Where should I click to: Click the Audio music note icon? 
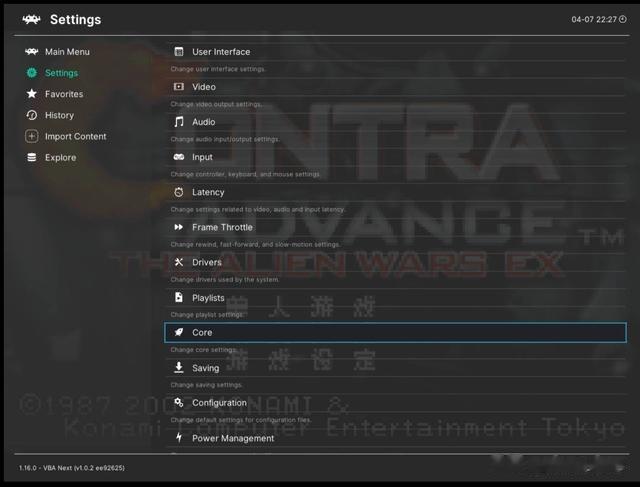179,122
